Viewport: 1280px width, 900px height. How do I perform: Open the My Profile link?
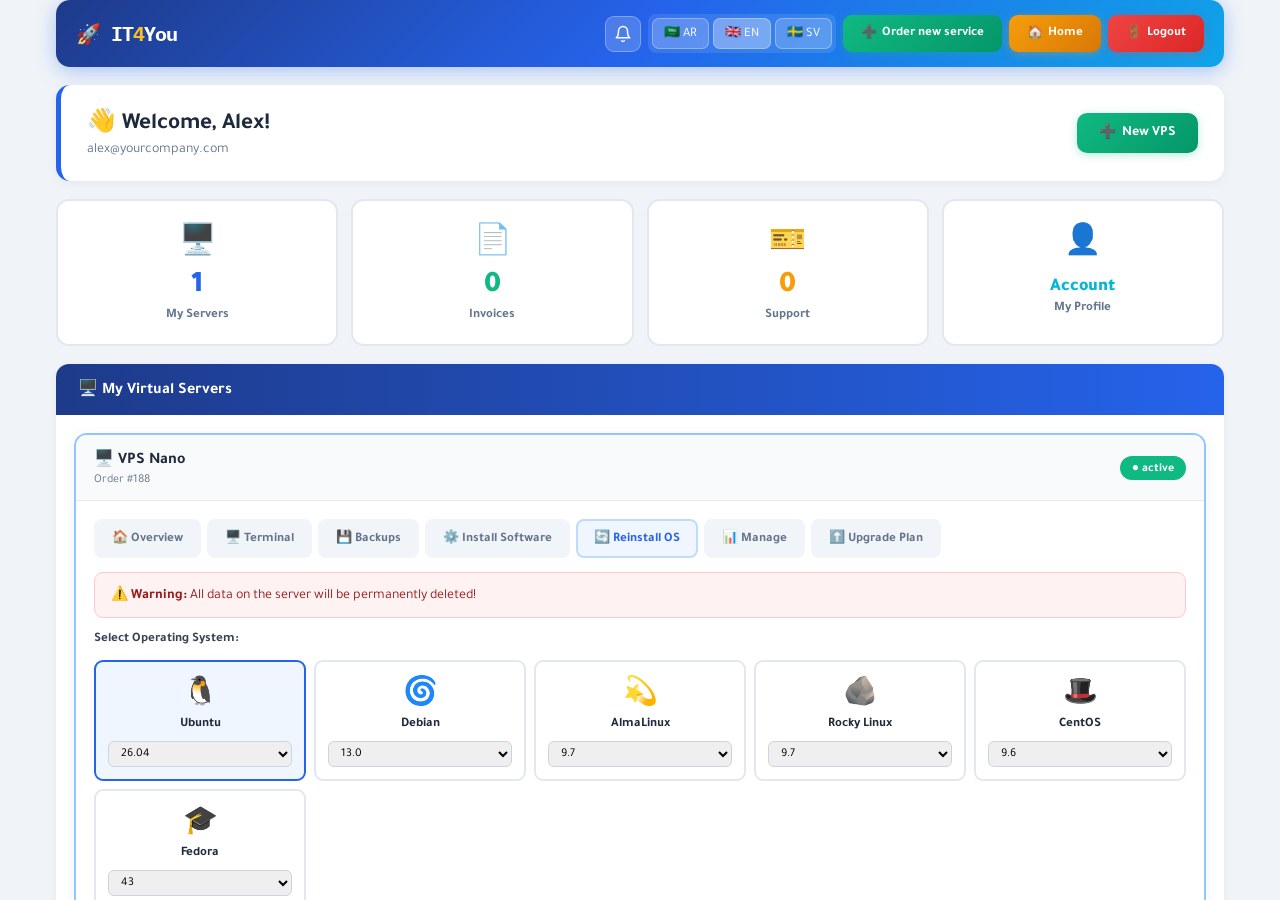click(x=1082, y=307)
